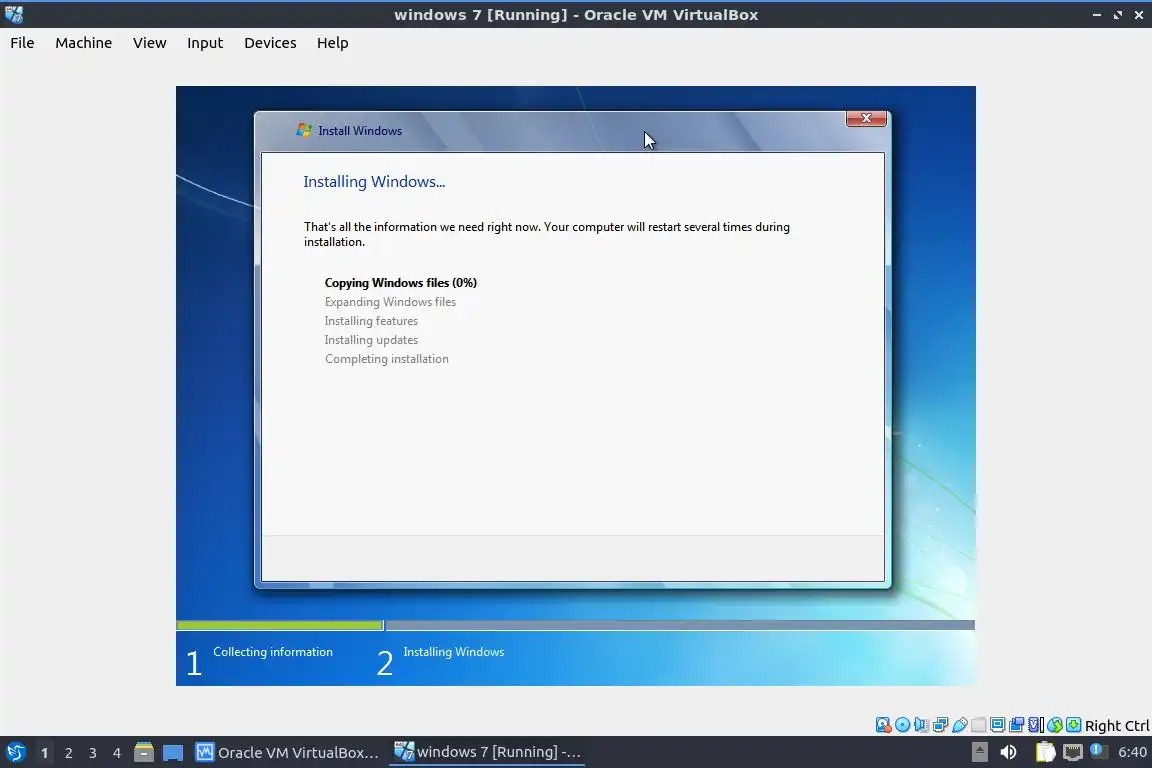1152x768 pixels.
Task: Click the 'Completing installation' step
Action: (x=386, y=359)
